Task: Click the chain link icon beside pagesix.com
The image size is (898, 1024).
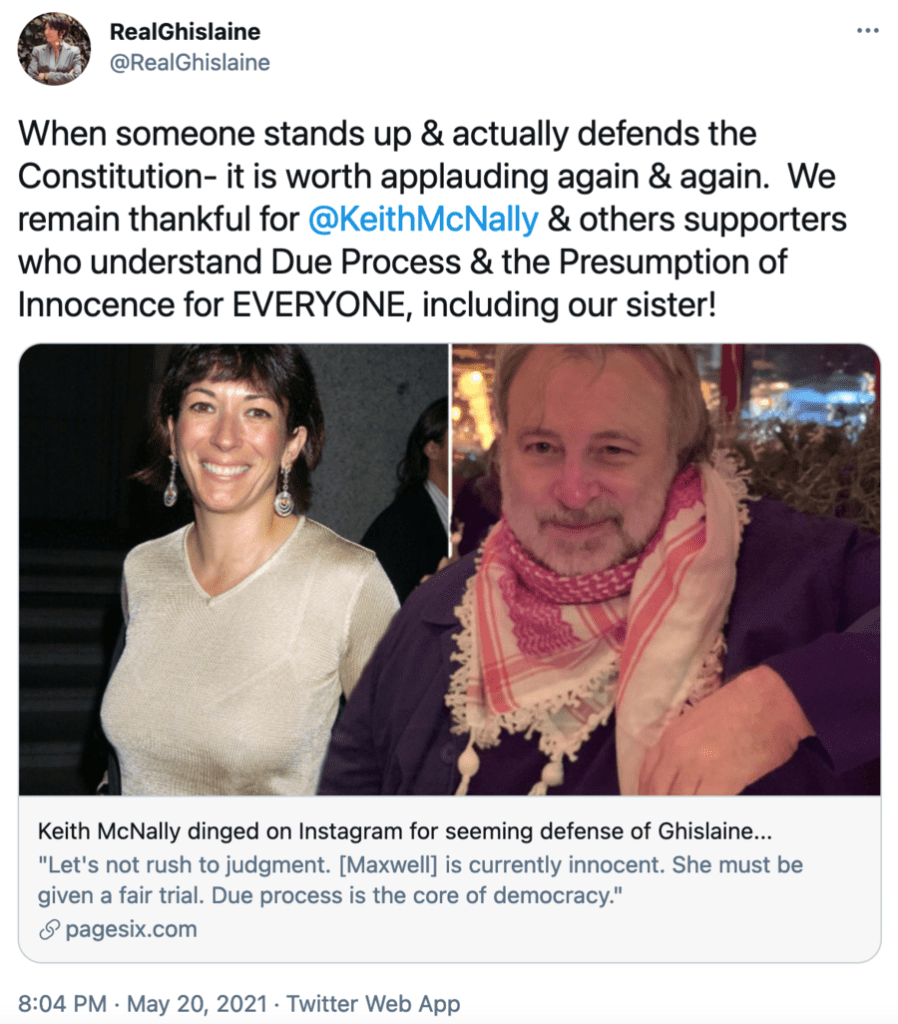Action: click(48, 929)
